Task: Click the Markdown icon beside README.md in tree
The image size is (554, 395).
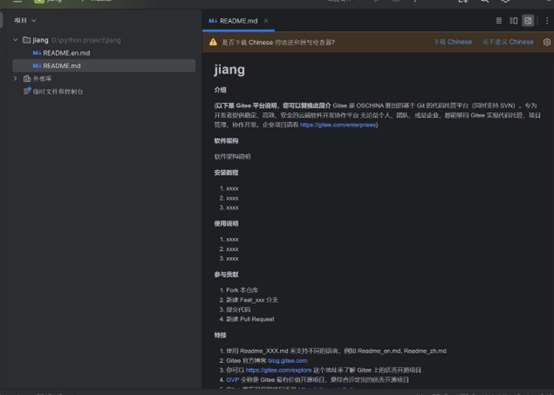Action: [37, 66]
